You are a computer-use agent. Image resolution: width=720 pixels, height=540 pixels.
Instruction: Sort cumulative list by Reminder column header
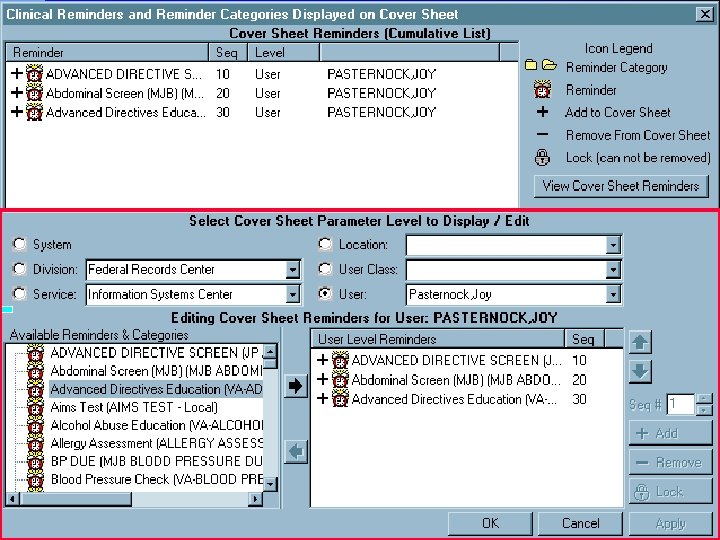coord(107,52)
